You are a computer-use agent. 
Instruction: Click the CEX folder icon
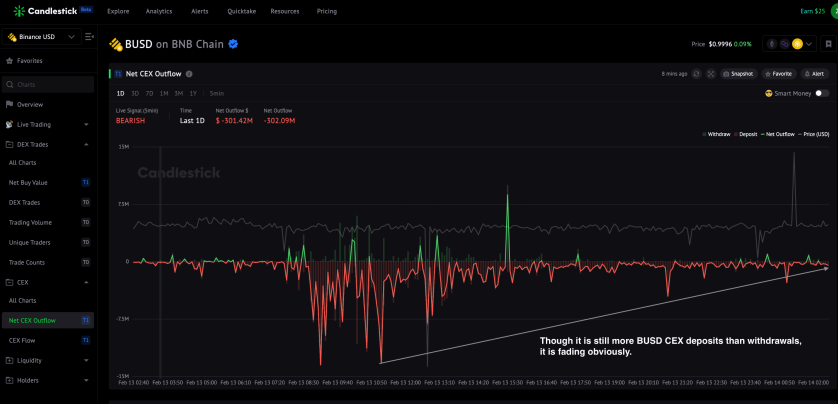tap(9, 282)
